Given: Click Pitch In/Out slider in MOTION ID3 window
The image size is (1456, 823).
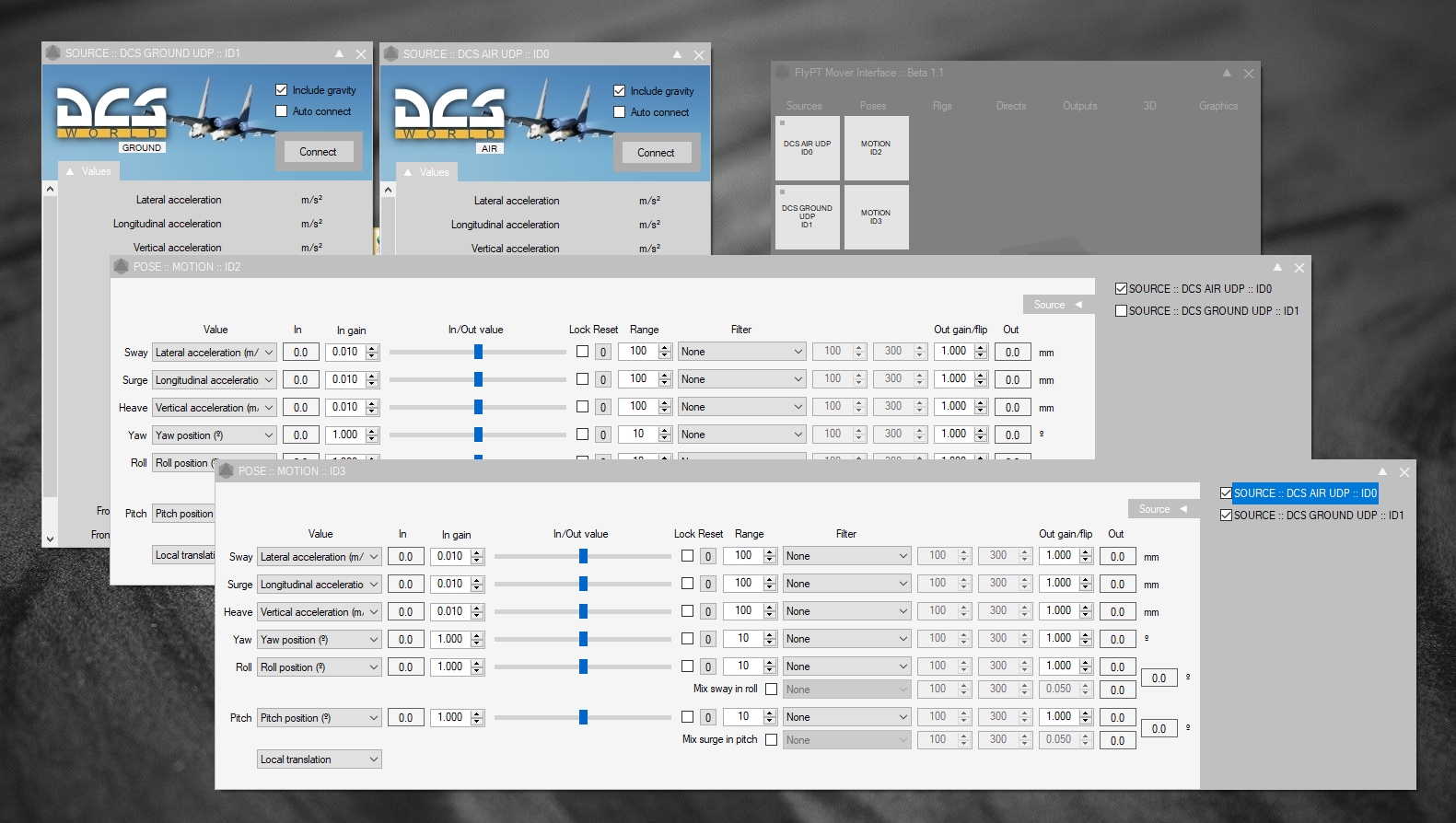Looking at the screenshot, I should pyautogui.click(x=583, y=717).
